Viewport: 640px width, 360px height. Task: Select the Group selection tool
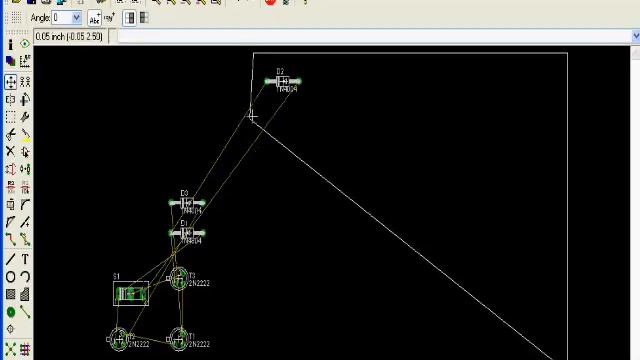point(10,117)
